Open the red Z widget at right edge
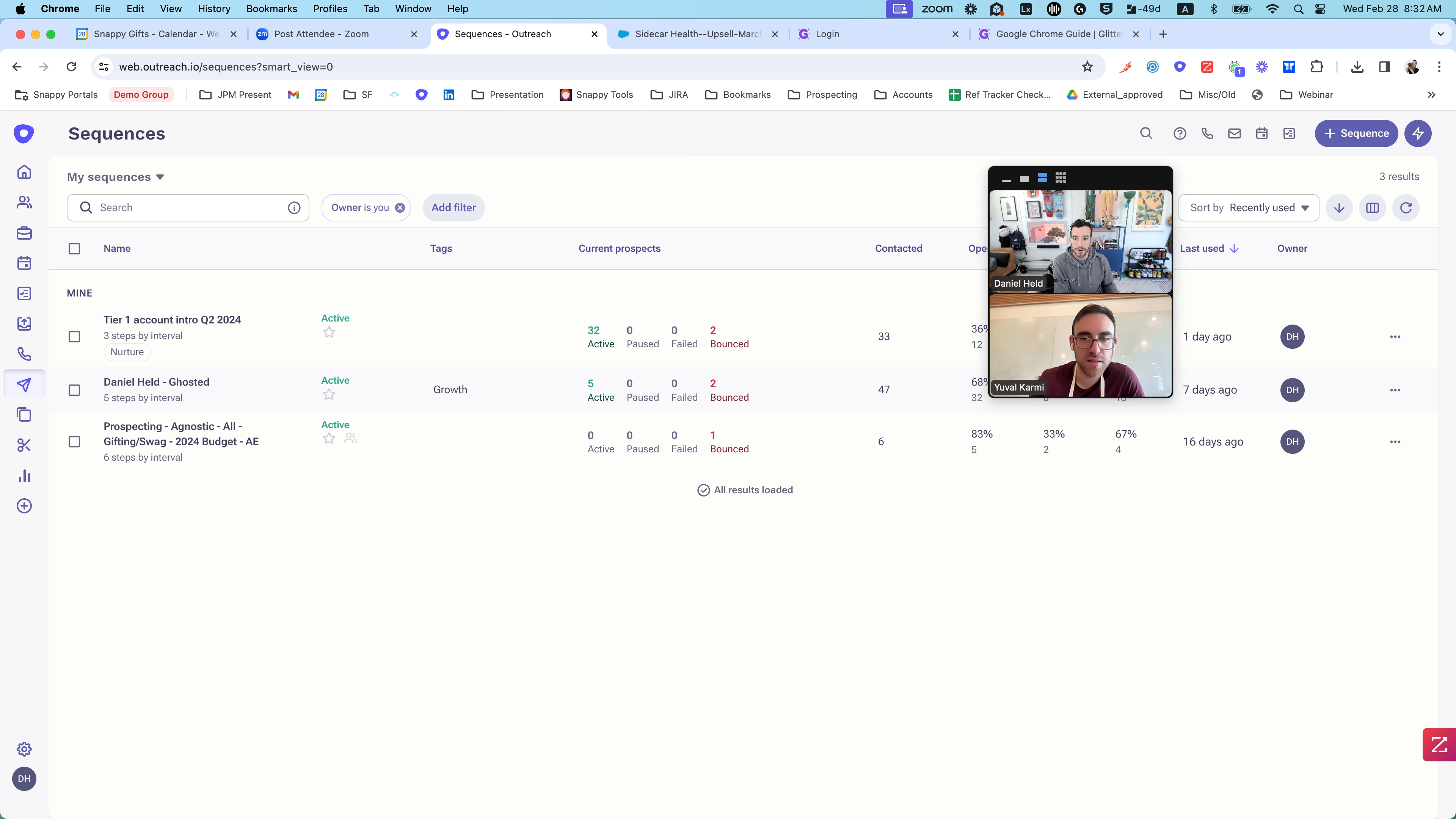Image resolution: width=1456 pixels, height=819 pixels. (x=1439, y=744)
